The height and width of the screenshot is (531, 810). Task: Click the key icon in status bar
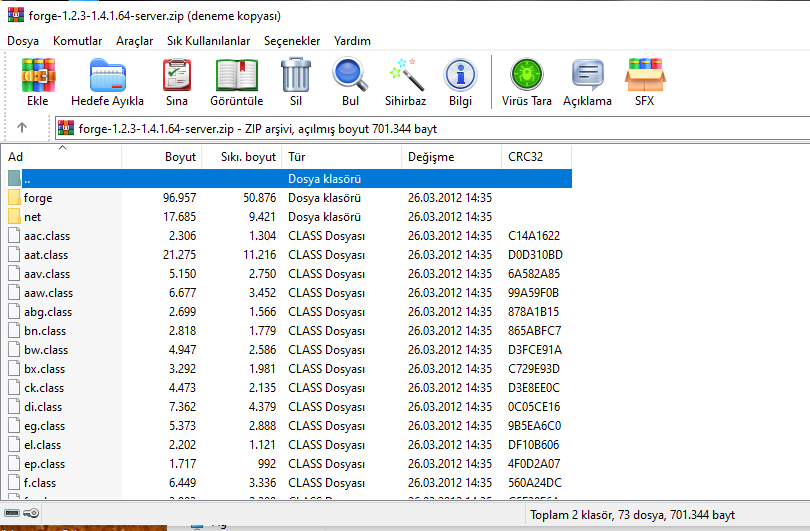pyautogui.click(x=31, y=513)
